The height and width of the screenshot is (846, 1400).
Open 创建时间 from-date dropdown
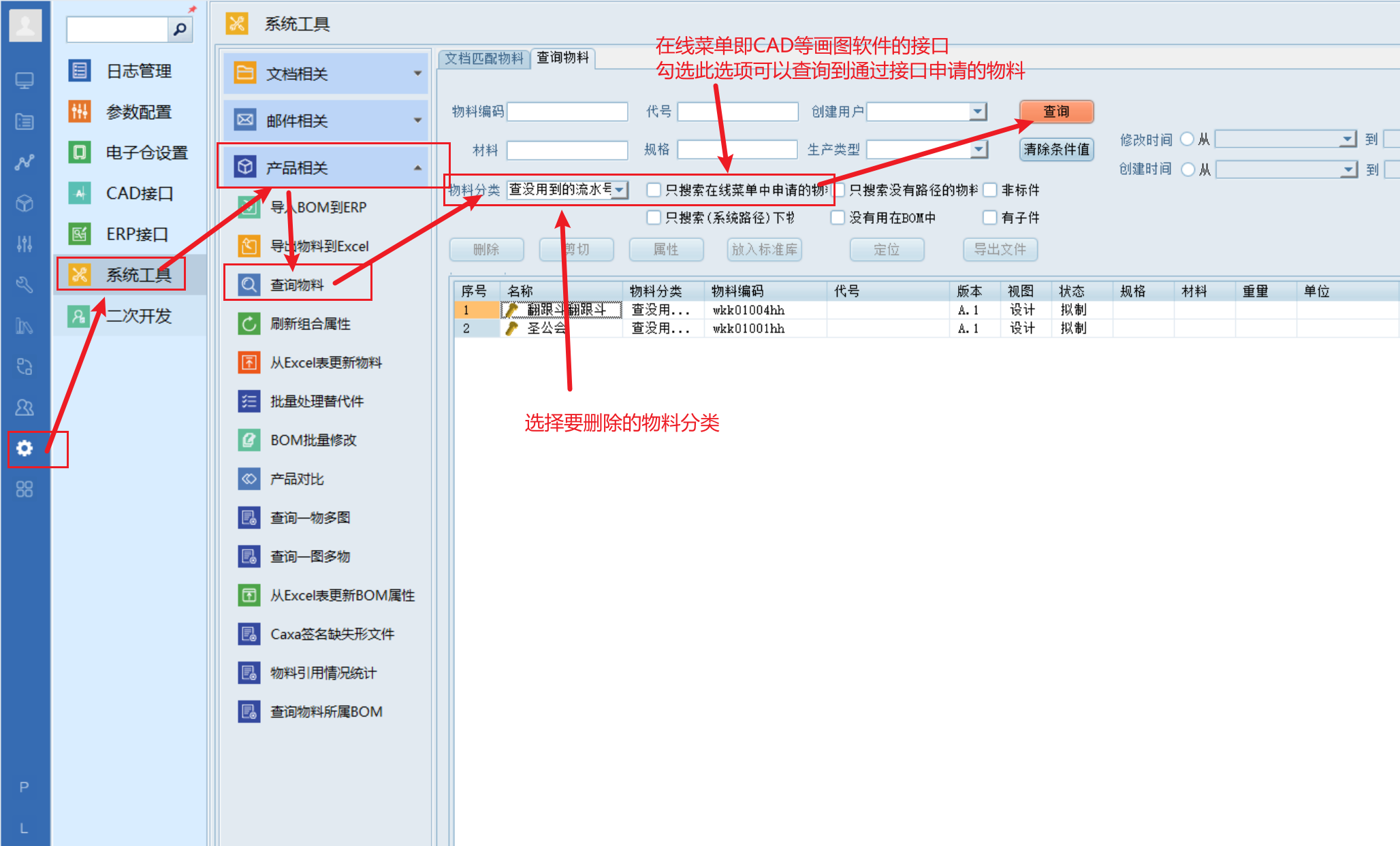pyautogui.click(x=1348, y=169)
